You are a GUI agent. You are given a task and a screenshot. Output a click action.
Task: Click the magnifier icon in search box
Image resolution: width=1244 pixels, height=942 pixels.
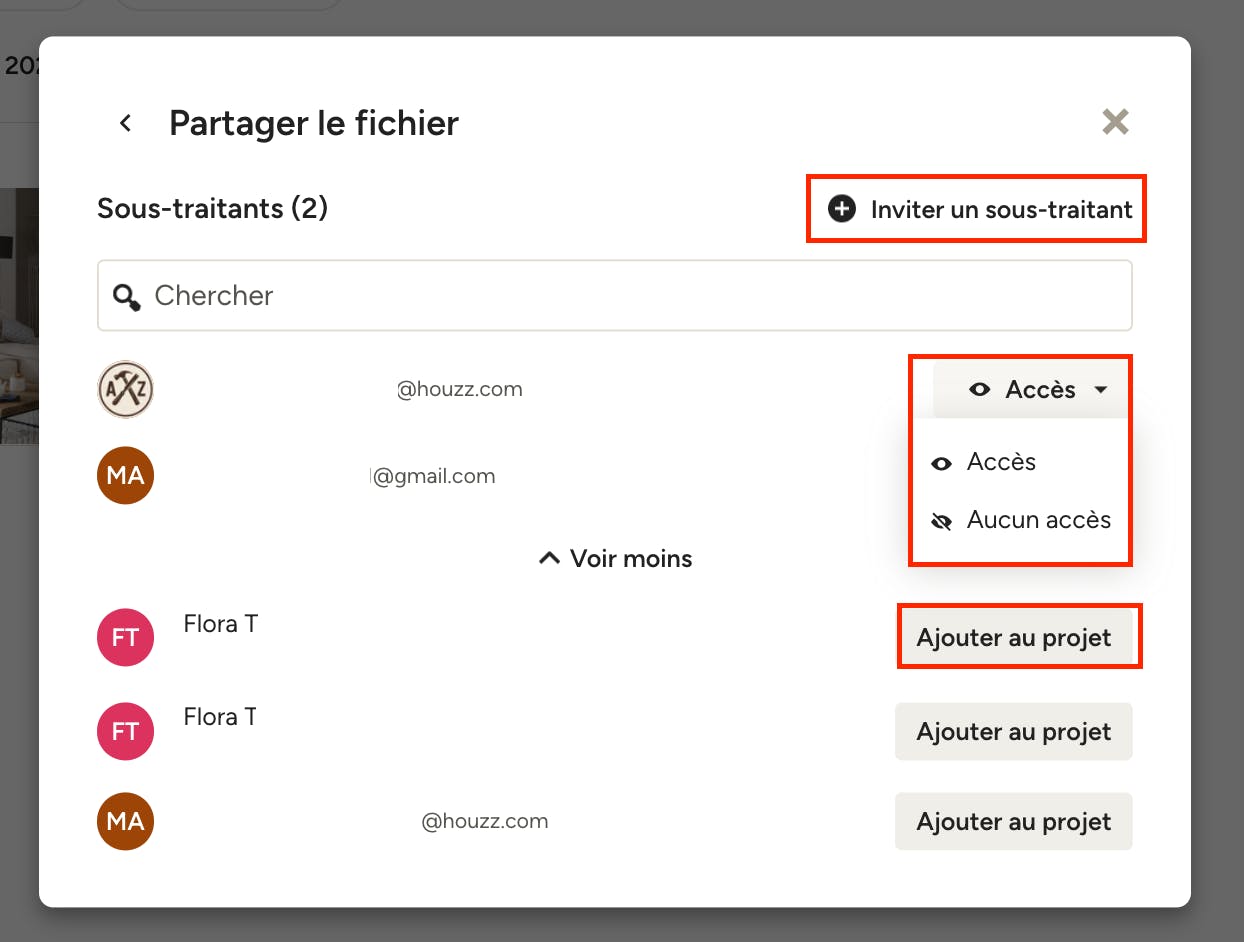127,296
